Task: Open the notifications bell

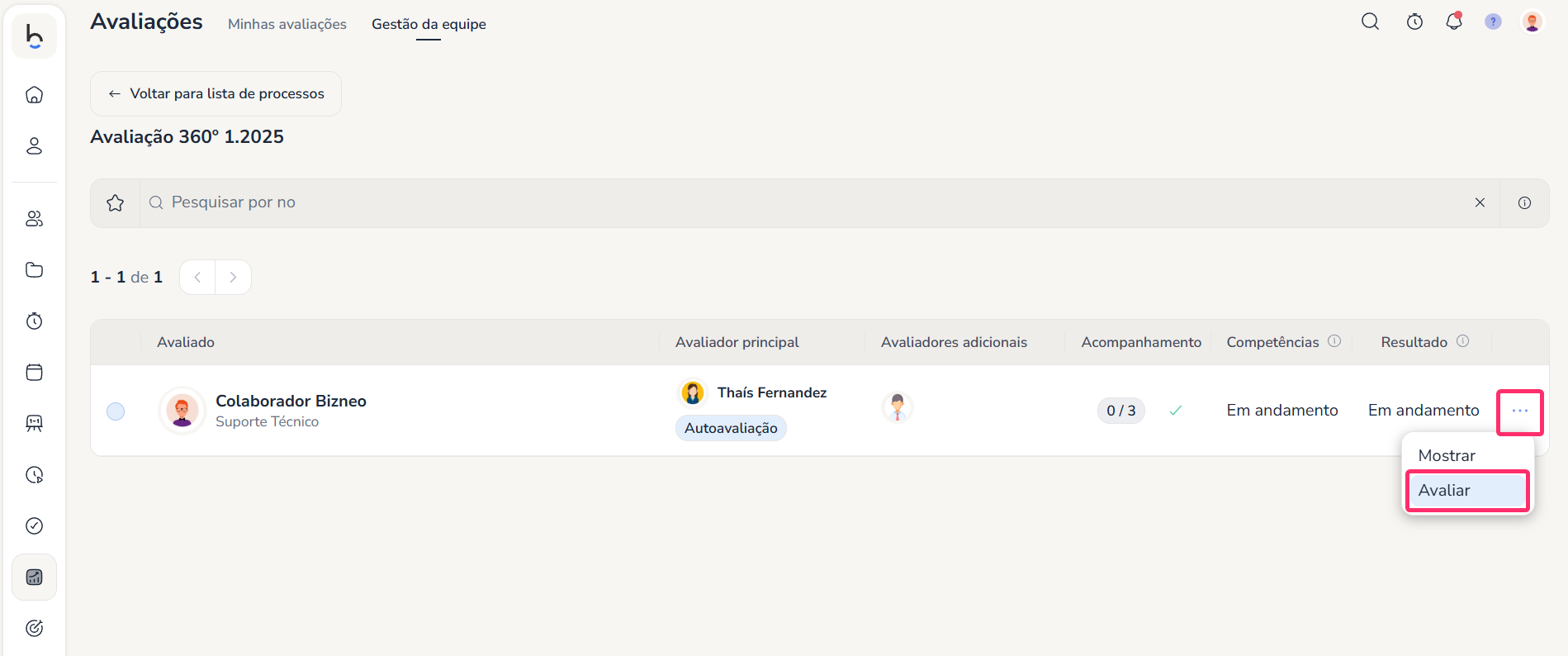Action: [x=1454, y=21]
